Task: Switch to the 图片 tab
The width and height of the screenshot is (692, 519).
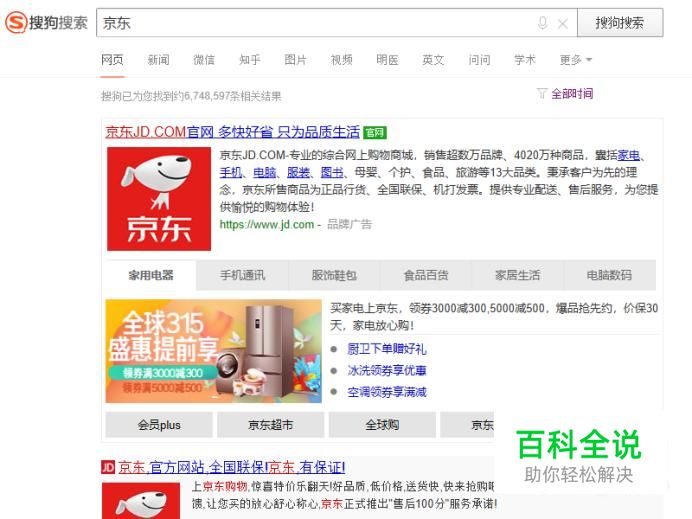Action: pyautogui.click(x=295, y=60)
